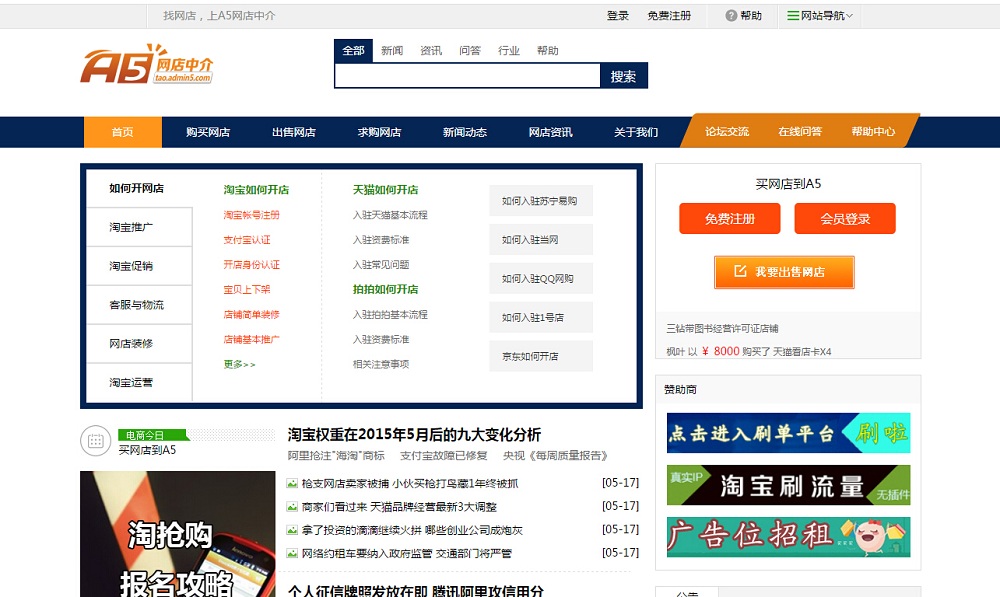1000x597 pixels.
Task: Open the 天猫如何开店 heading link
Action: pyautogui.click(x=385, y=189)
